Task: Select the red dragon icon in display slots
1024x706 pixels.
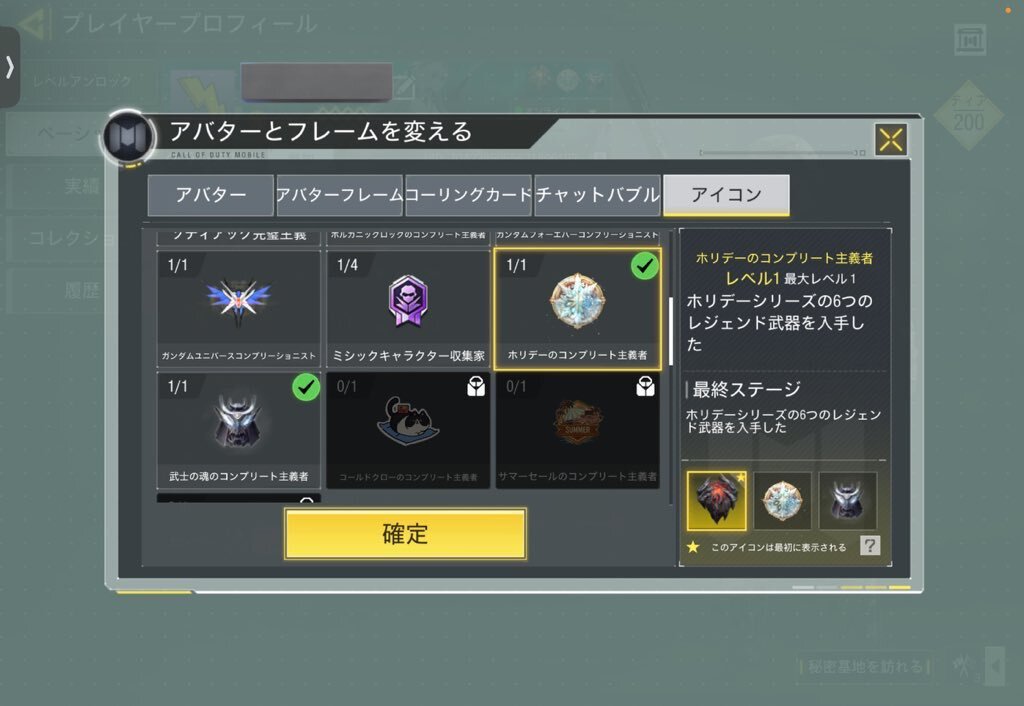Action: pos(716,500)
